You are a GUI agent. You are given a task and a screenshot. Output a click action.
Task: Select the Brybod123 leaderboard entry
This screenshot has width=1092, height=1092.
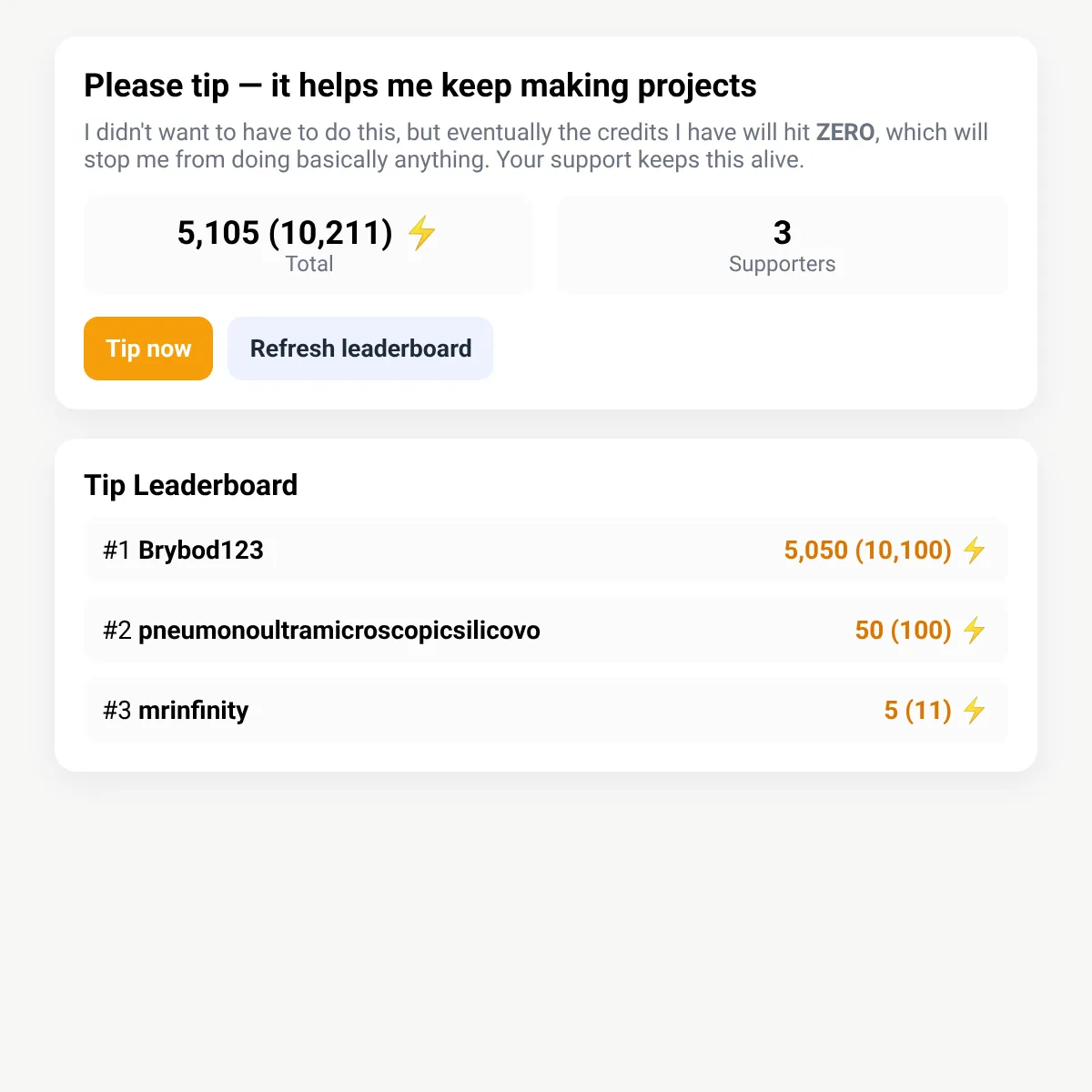tap(546, 550)
